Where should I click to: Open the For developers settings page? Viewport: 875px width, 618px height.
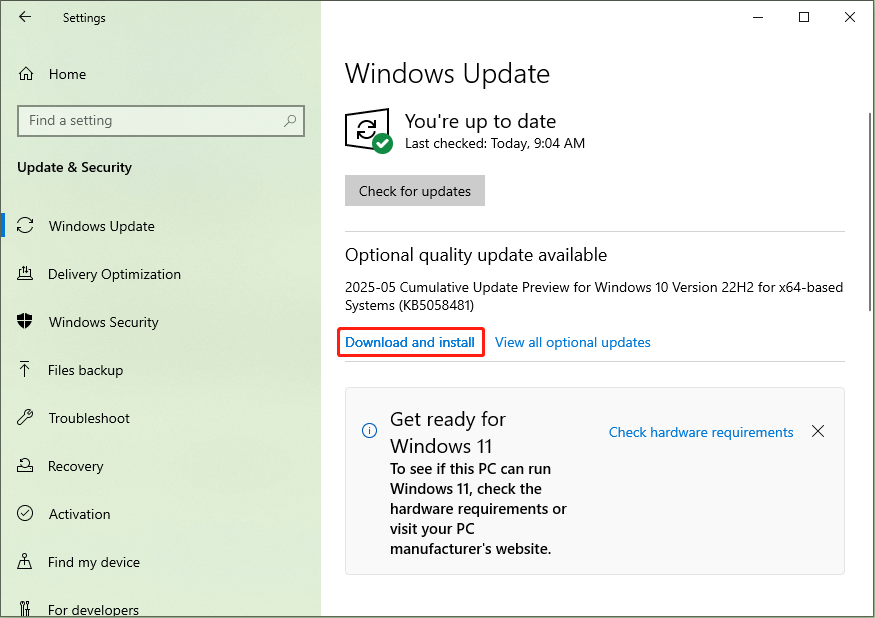[93, 608]
